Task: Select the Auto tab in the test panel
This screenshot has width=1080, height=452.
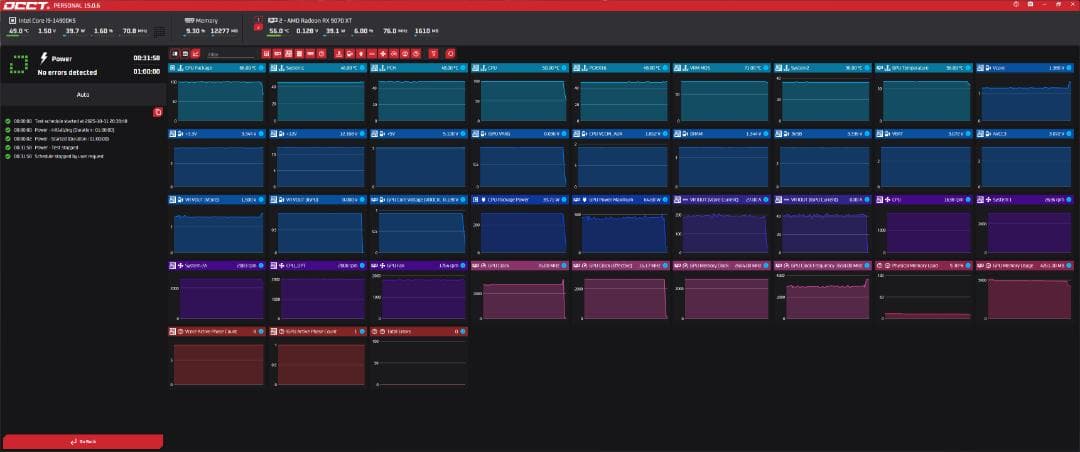Action: 83,93
